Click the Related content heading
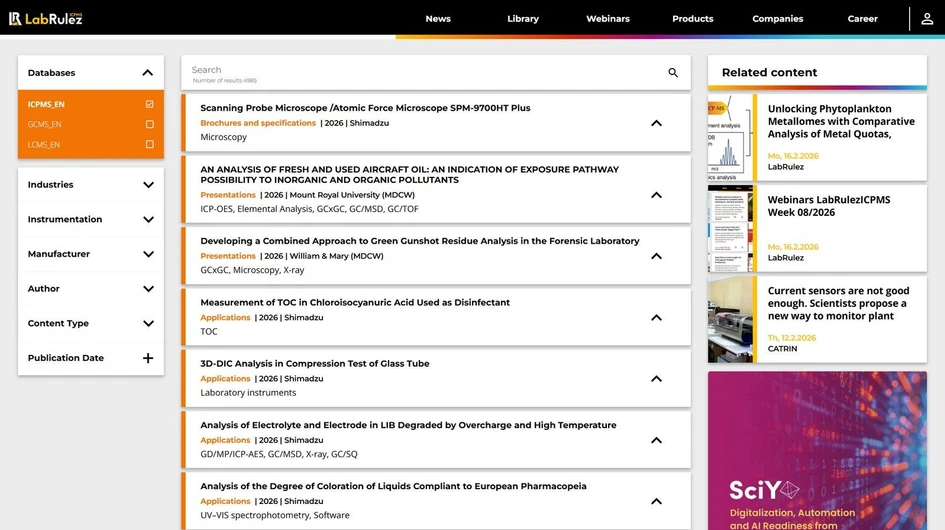Screen dimensions: 945x530 [770, 72]
